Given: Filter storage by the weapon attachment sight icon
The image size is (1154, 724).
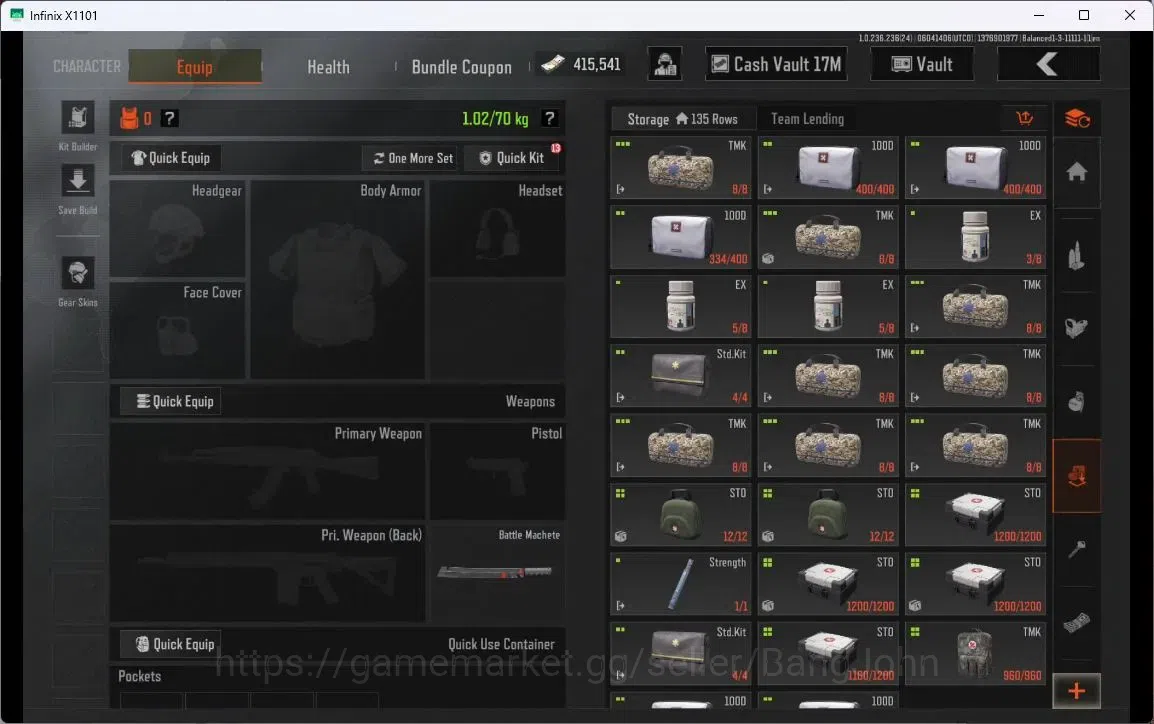Looking at the screenshot, I should [x=1077, y=328].
